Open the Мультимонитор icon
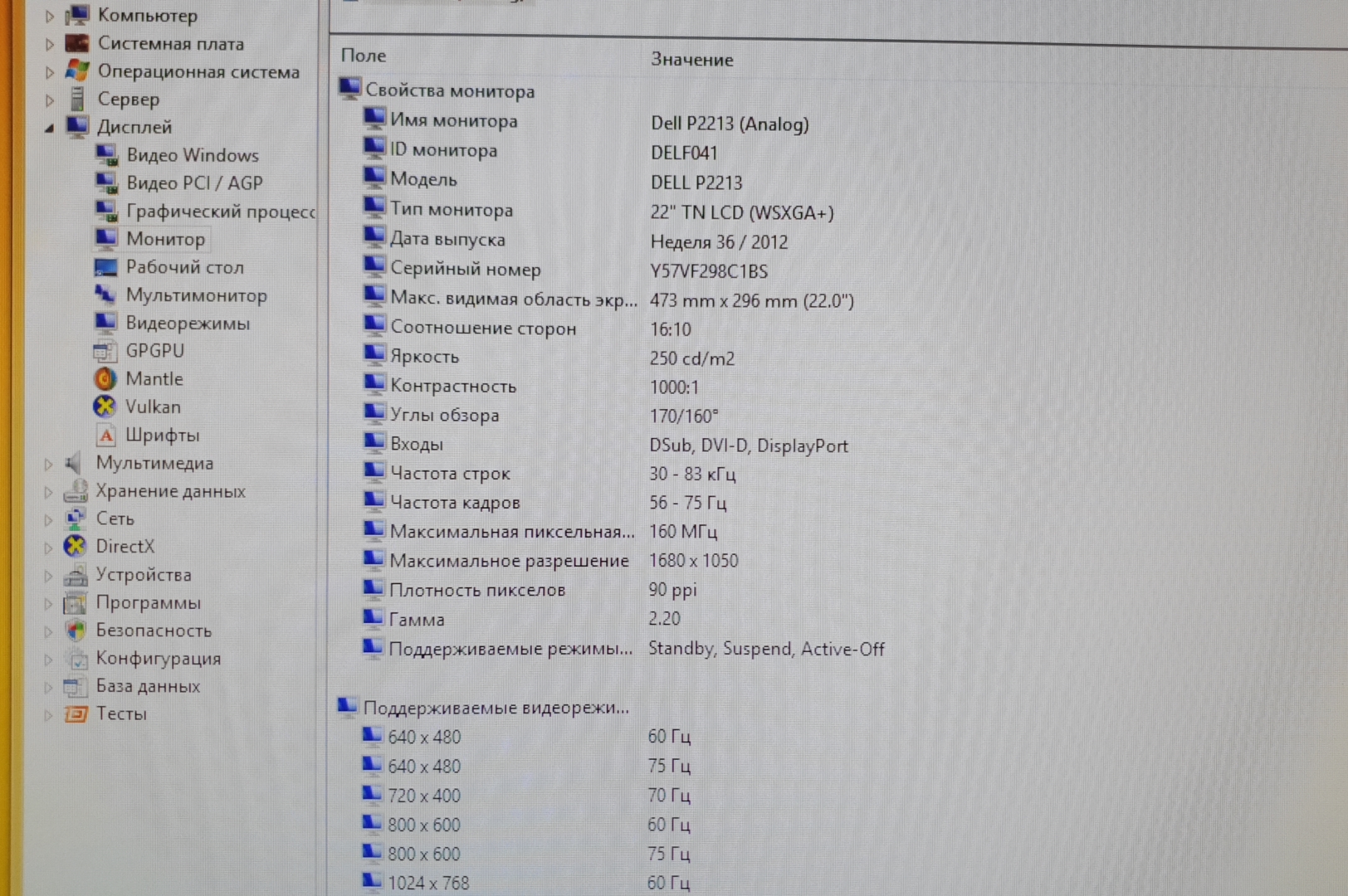Screen dimensions: 1348x896 (x=105, y=295)
